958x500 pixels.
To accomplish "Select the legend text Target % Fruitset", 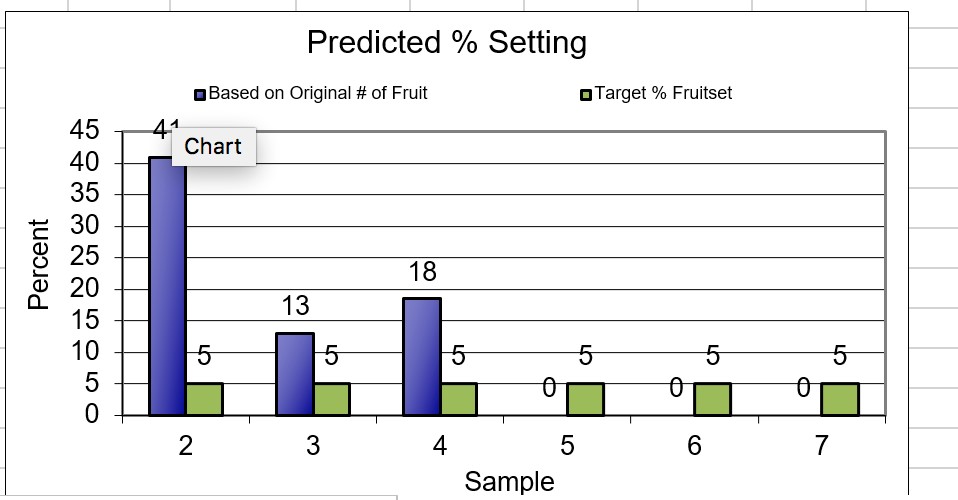I will (x=663, y=94).
